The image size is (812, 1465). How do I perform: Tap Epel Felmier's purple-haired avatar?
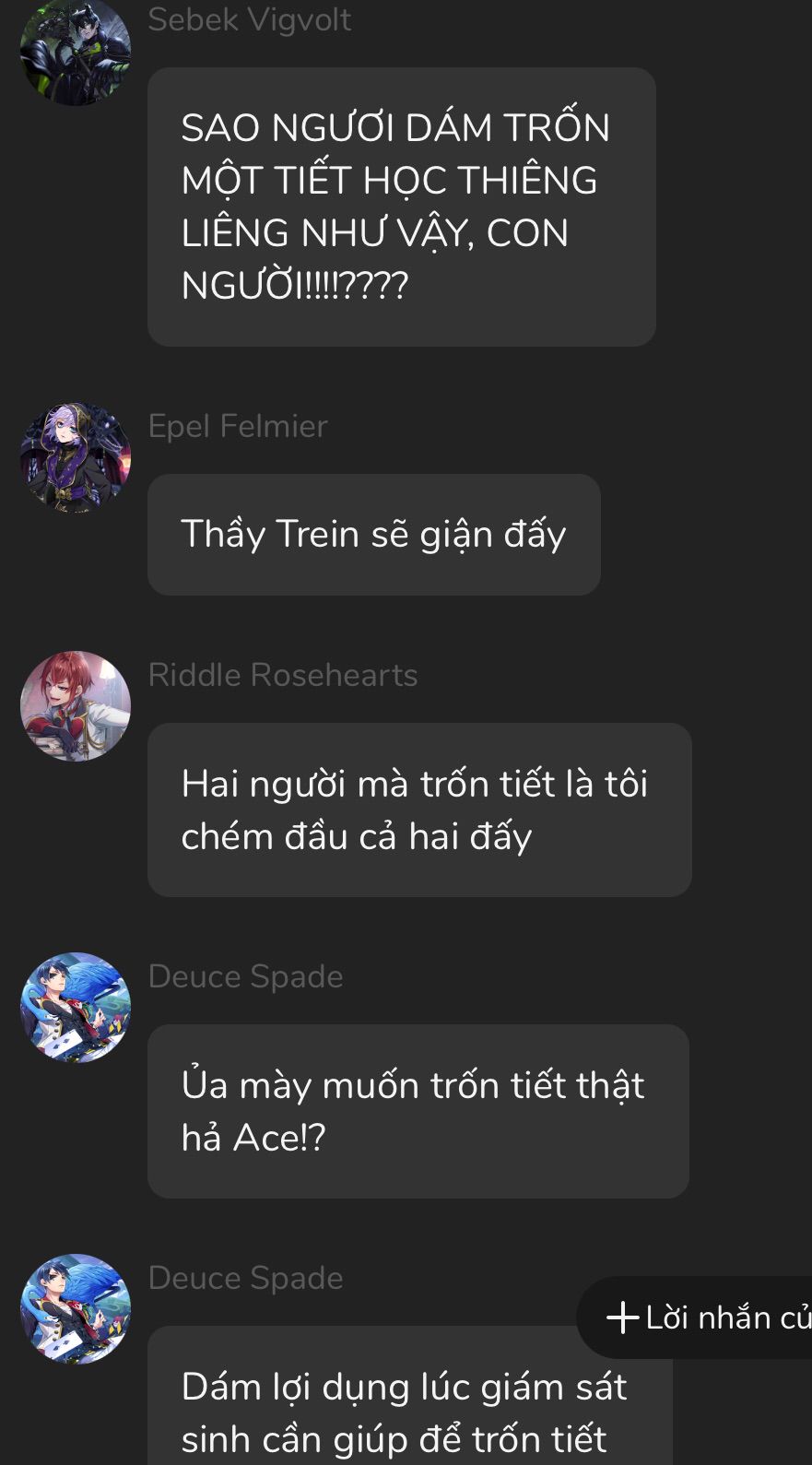(76, 457)
